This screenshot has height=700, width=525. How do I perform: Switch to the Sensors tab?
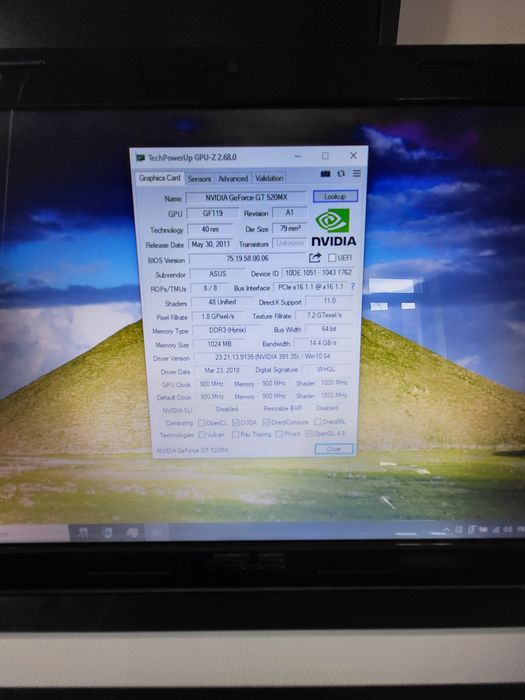199,179
